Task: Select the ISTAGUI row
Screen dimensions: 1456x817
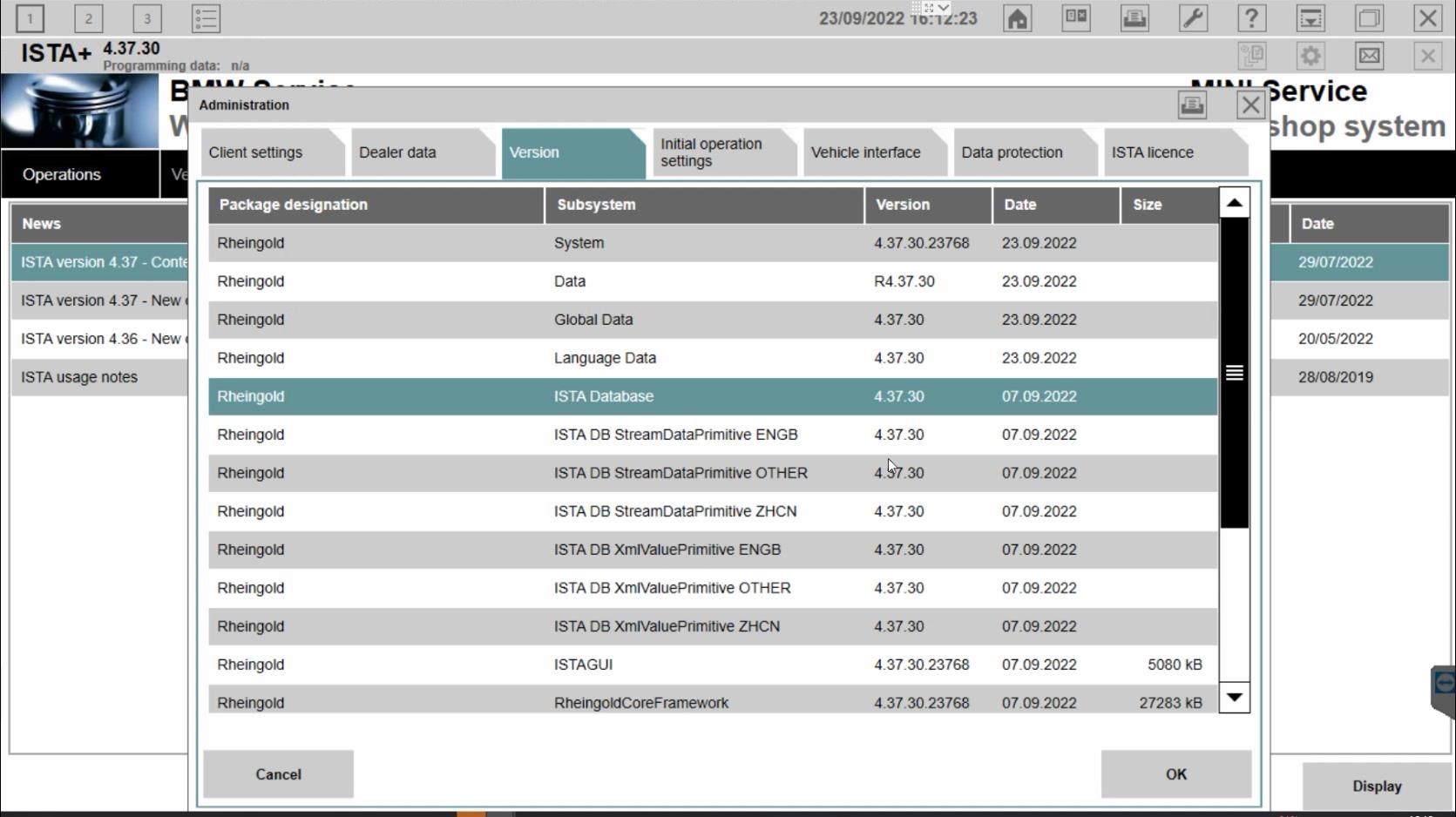Action: (713, 665)
